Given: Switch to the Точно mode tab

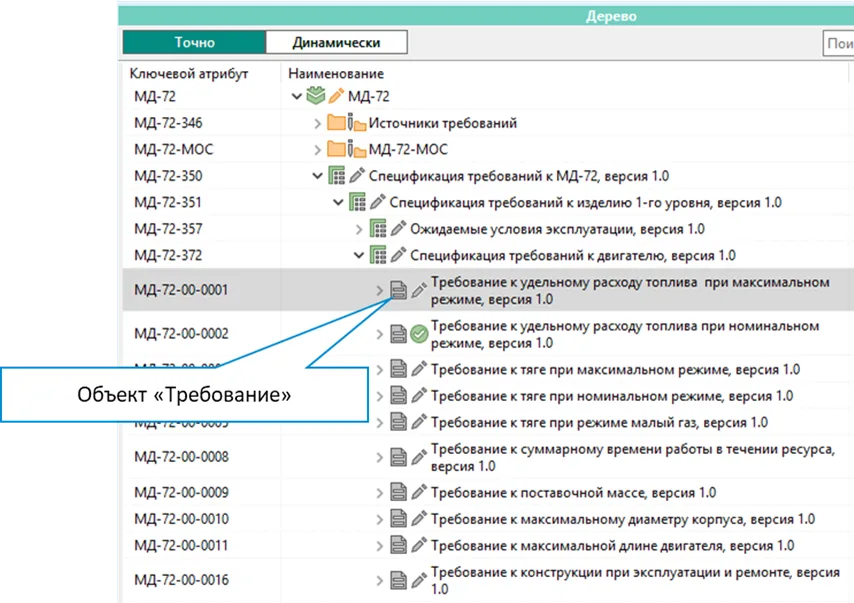Looking at the screenshot, I should tap(194, 42).
